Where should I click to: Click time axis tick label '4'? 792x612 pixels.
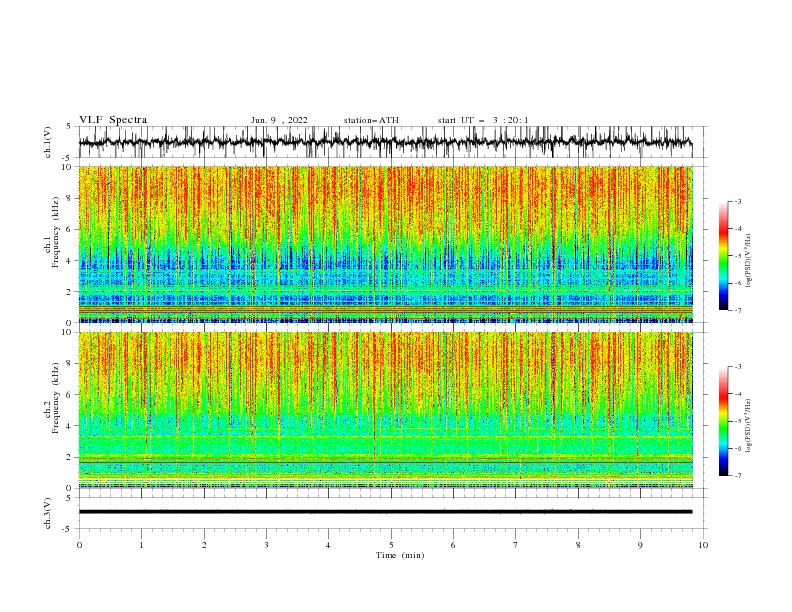pos(328,545)
